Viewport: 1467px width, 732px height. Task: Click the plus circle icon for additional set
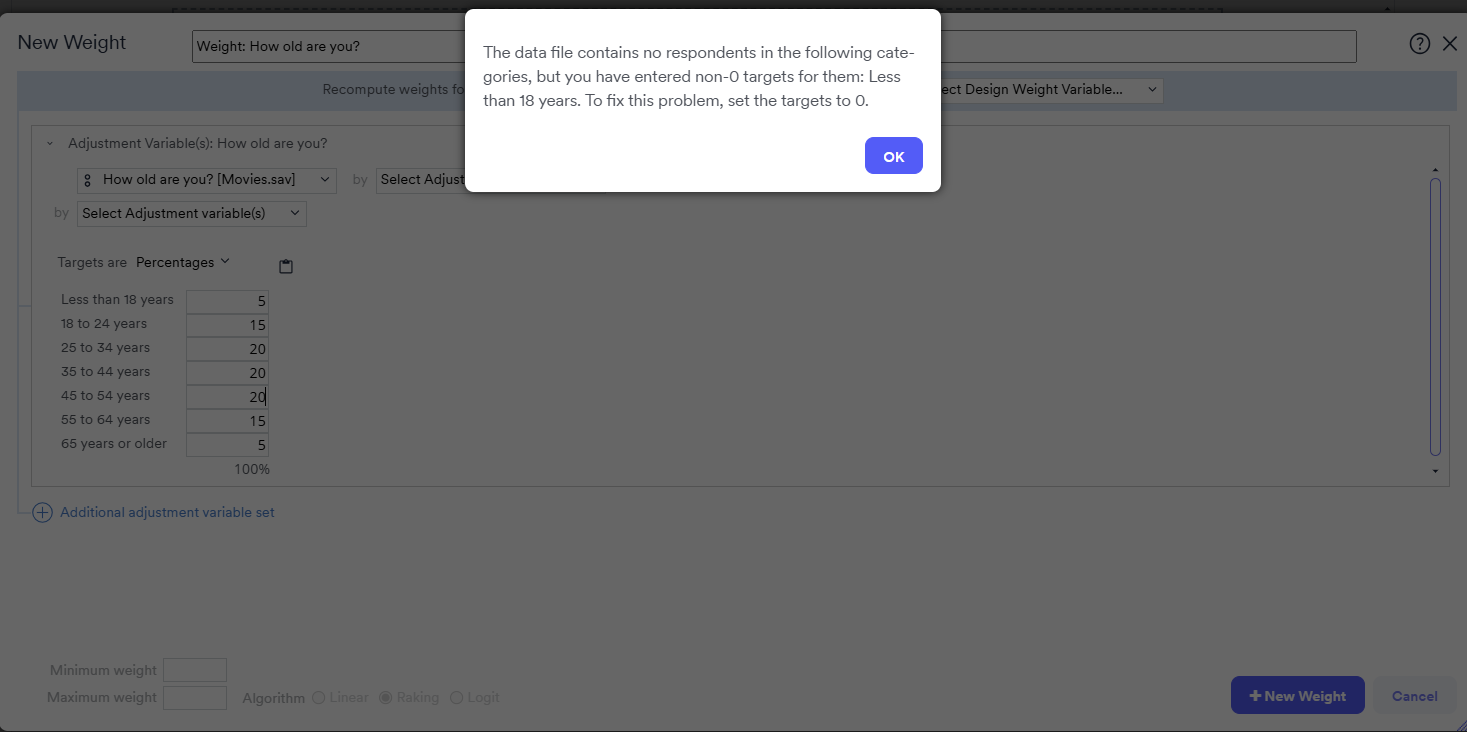[x=42, y=513]
